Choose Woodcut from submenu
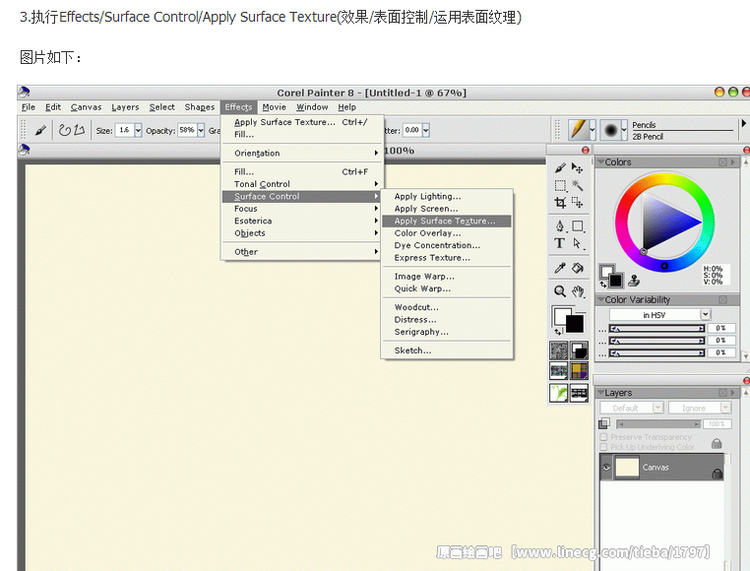 click(447, 307)
